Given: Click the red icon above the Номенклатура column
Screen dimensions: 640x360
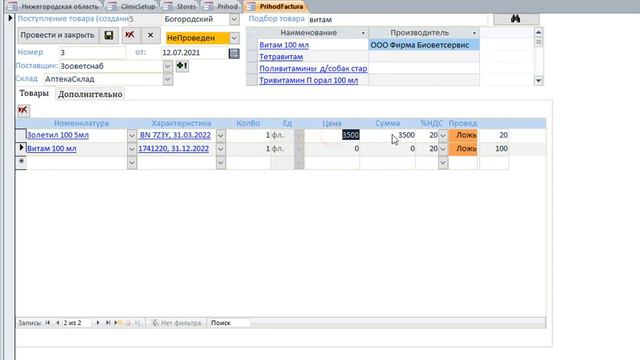Looking at the screenshot, I should point(23,110).
